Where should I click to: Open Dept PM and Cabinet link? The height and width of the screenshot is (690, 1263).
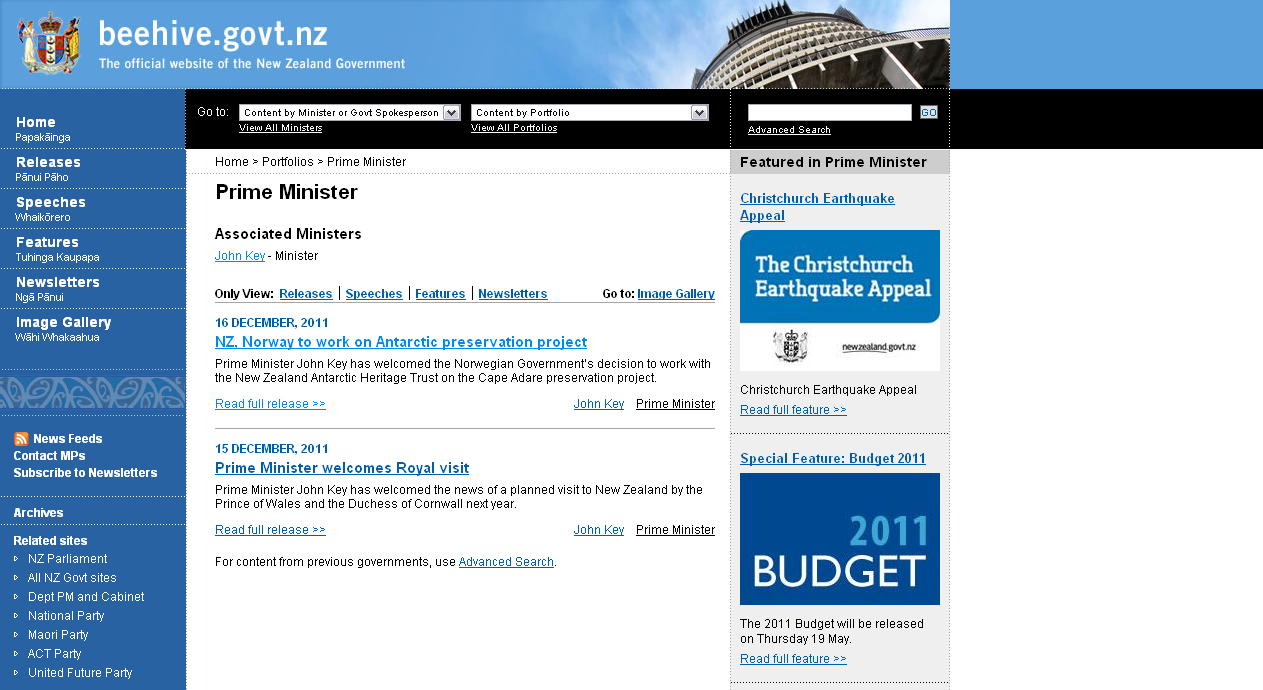pyautogui.click(x=86, y=597)
